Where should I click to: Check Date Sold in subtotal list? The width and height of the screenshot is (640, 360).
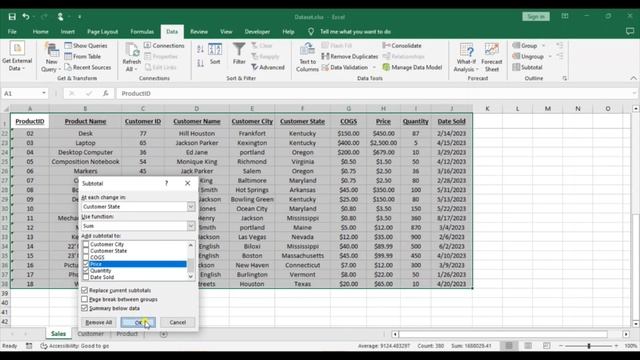(86, 277)
